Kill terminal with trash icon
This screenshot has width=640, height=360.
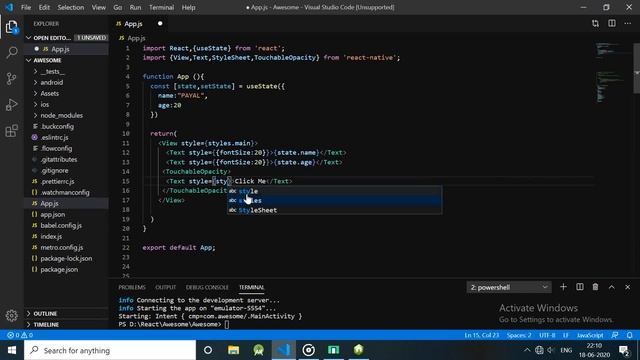[x=596, y=287]
